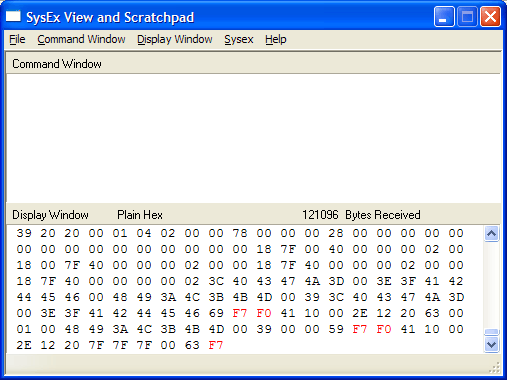
Task: Click the Plain Hex mode label
Action: coord(140,215)
